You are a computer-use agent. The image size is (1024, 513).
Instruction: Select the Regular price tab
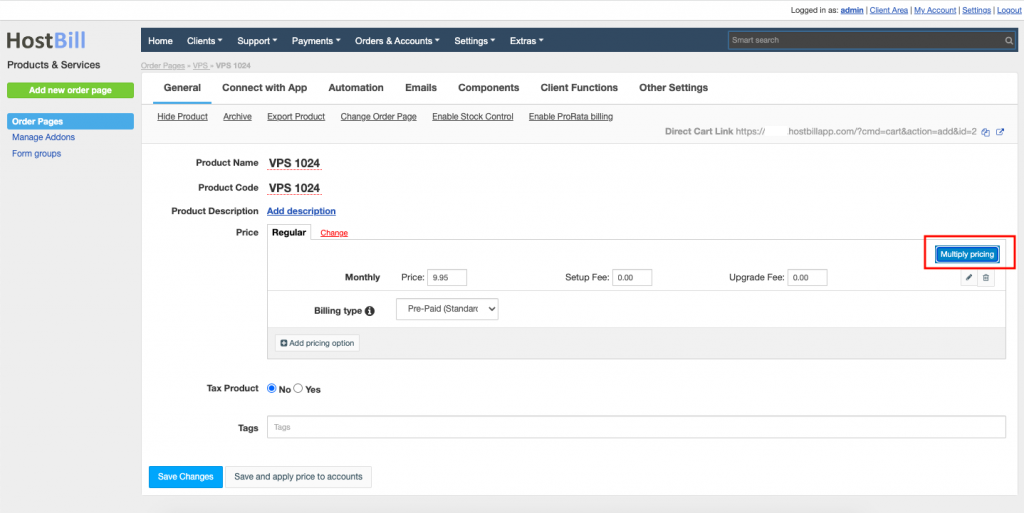coord(289,232)
